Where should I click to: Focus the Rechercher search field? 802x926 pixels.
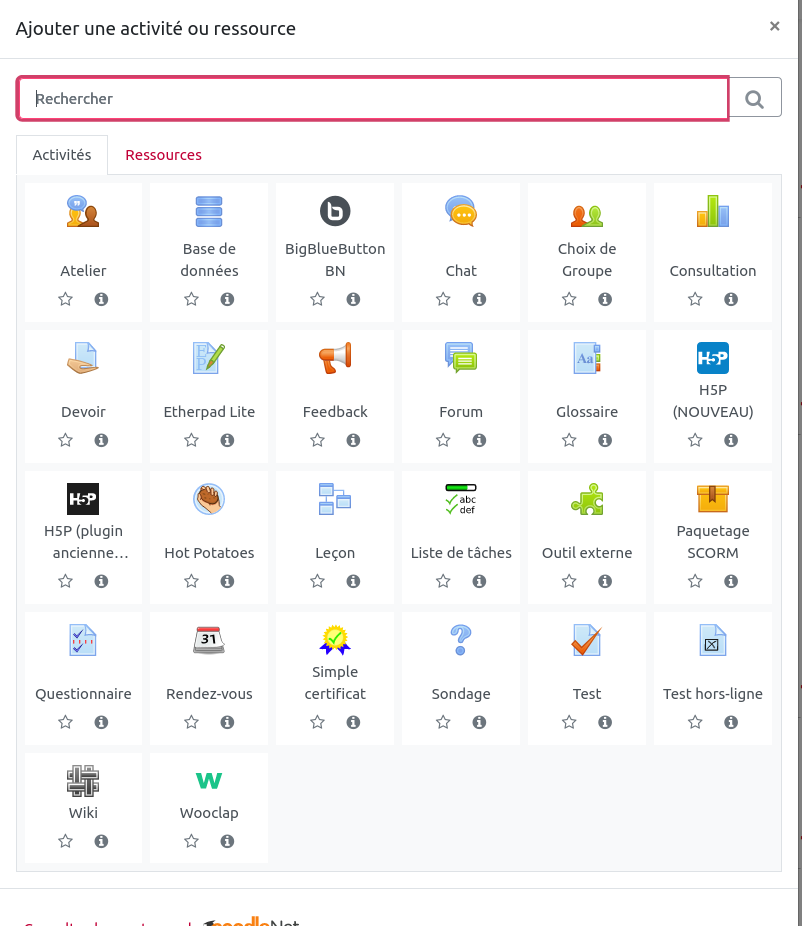click(372, 98)
